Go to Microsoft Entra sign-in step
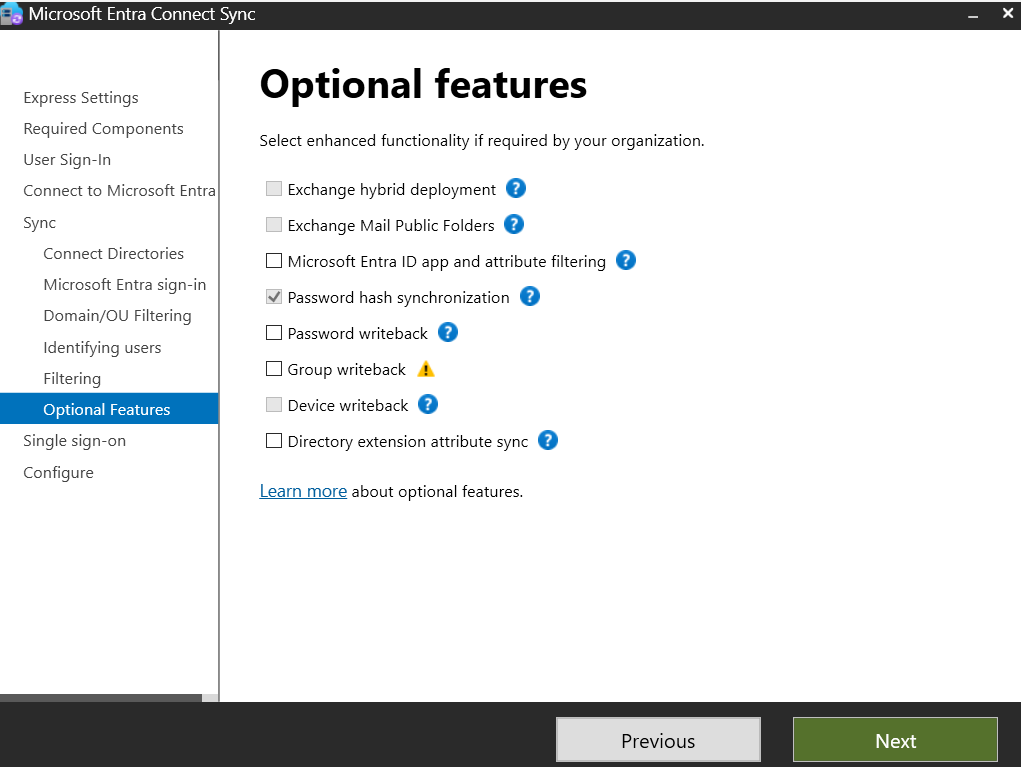 tap(124, 285)
